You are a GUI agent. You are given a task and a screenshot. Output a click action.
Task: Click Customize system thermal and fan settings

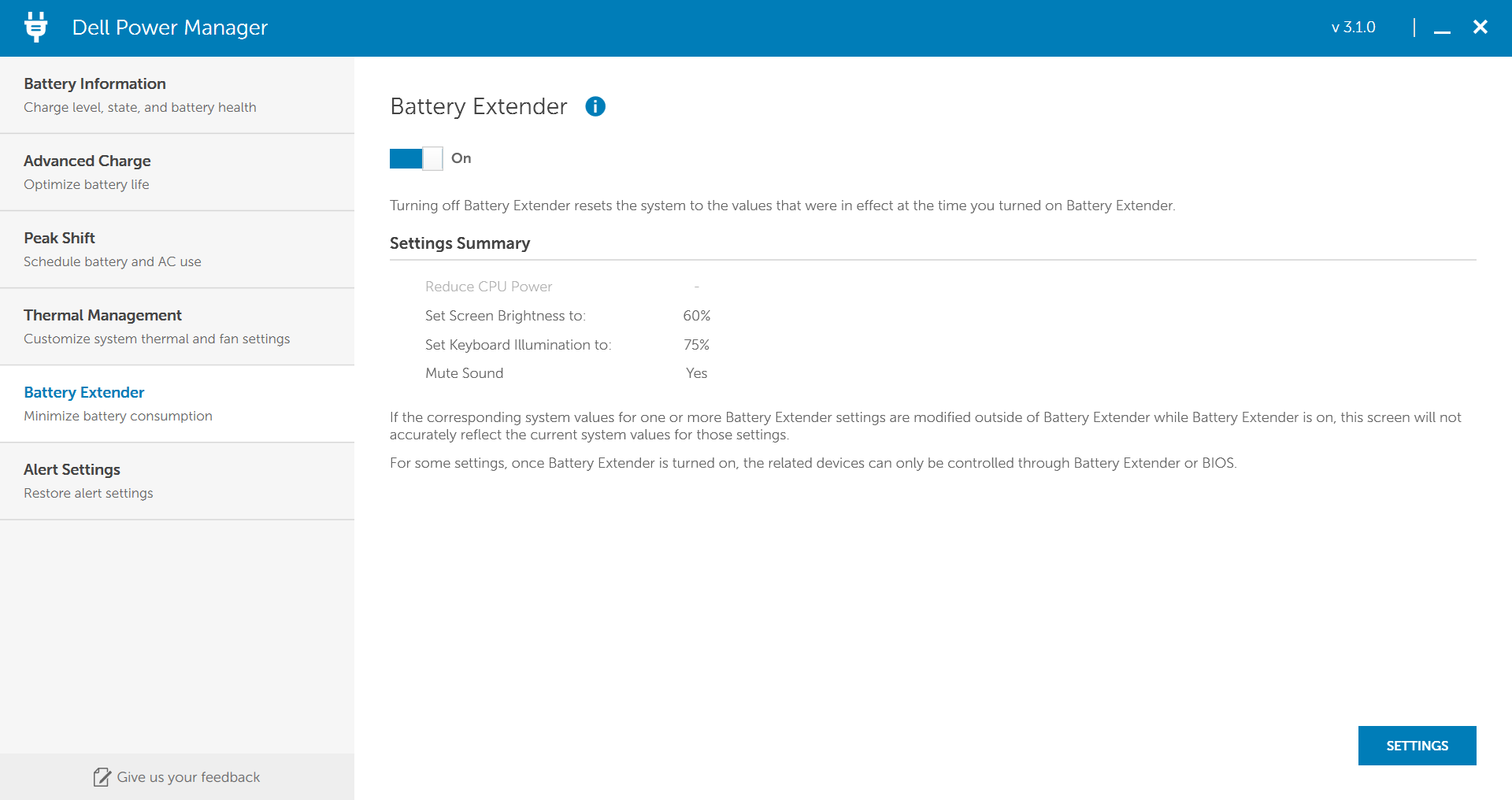pos(157,339)
